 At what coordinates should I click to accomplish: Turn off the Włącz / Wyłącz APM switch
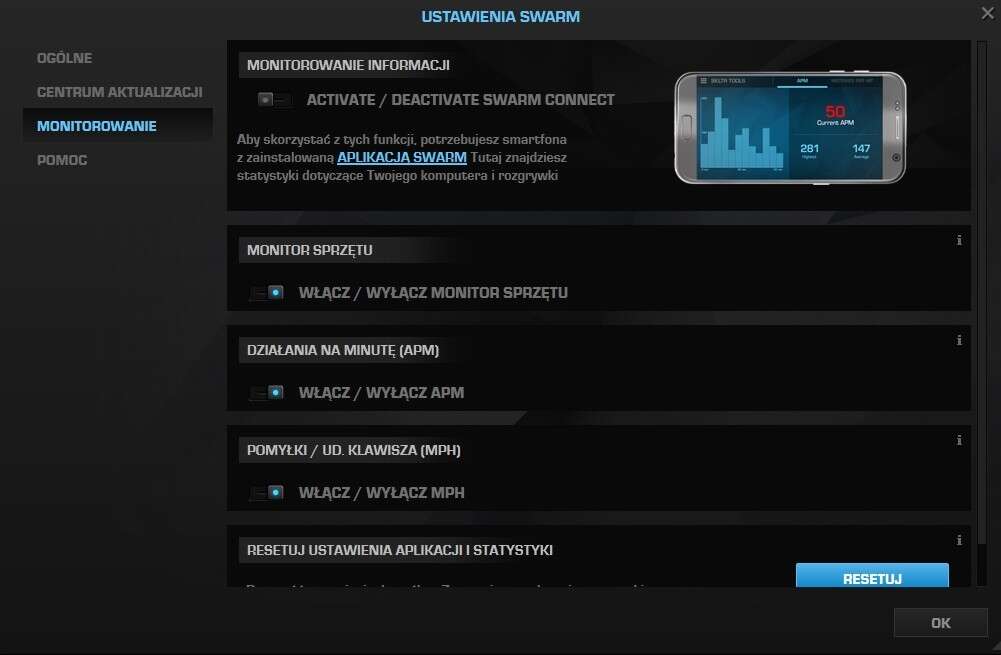pos(267,393)
